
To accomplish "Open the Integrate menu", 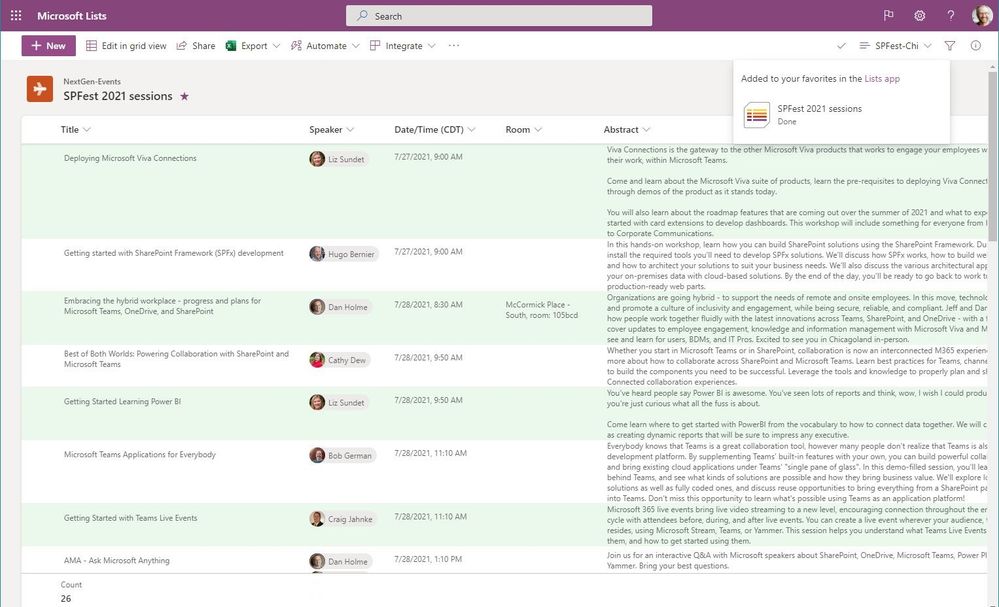I will (403, 46).
